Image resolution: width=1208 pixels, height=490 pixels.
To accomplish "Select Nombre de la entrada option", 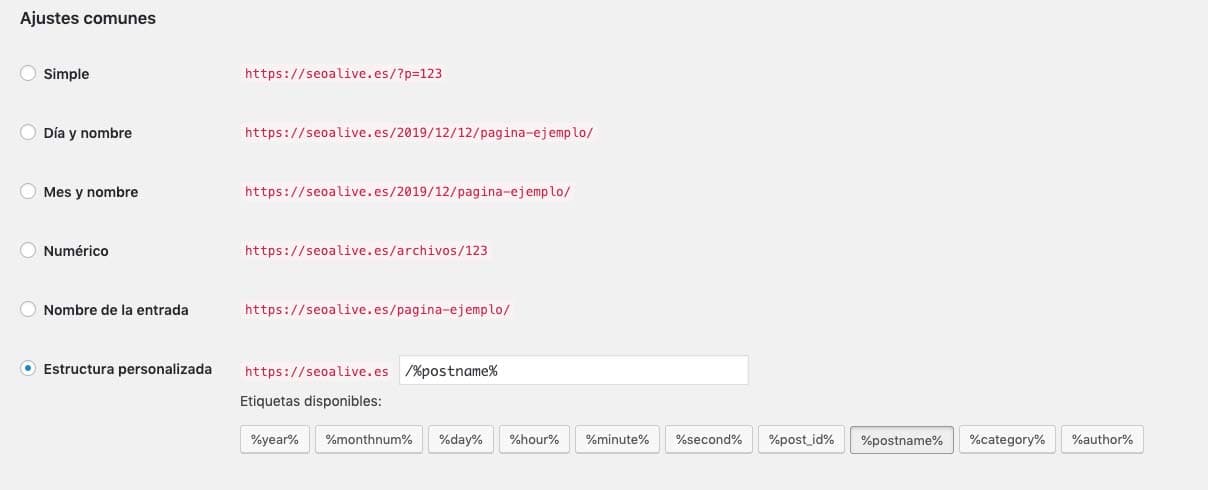I will tap(28, 309).
